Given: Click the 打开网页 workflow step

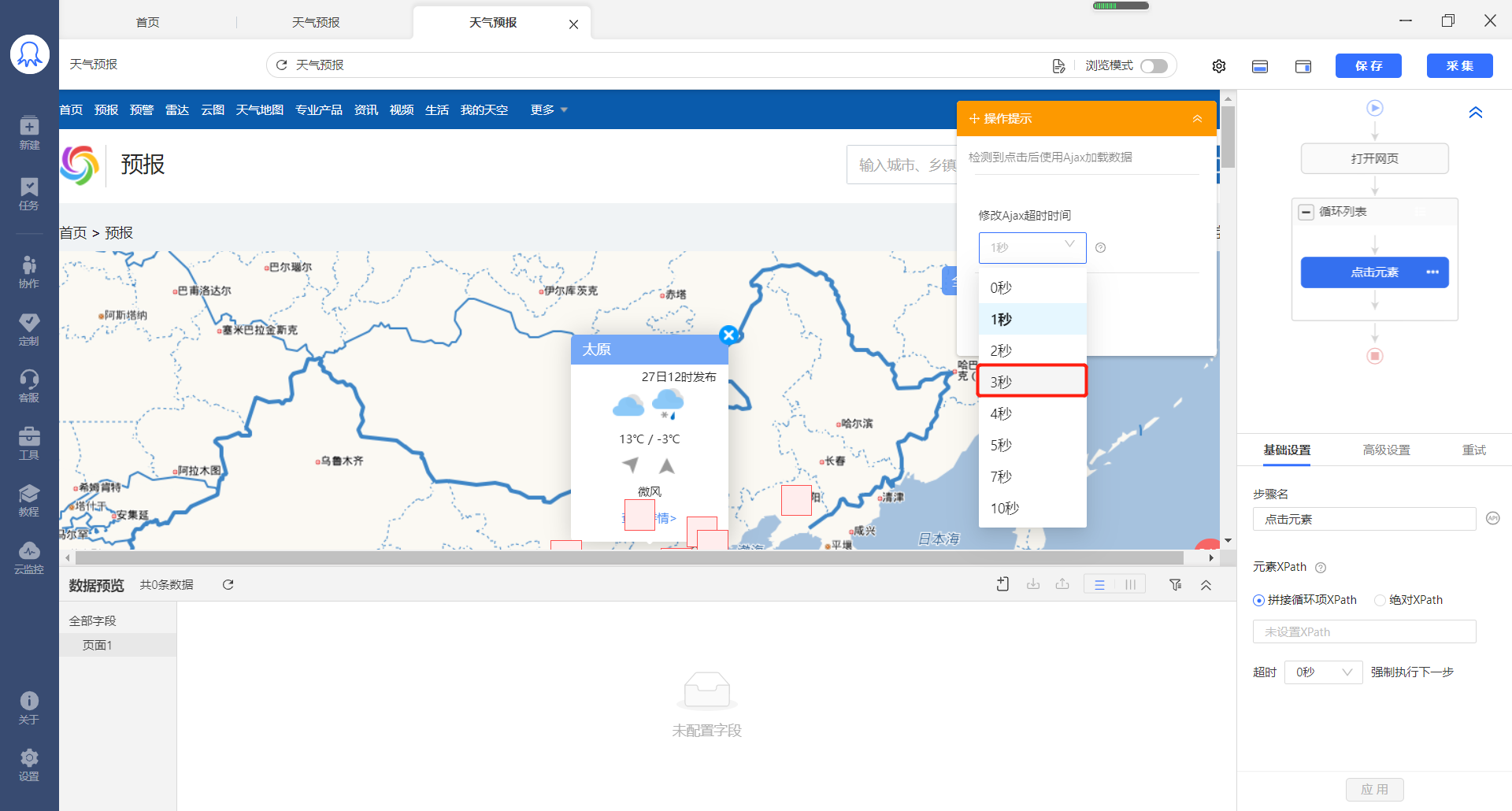Looking at the screenshot, I should (1374, 158).
